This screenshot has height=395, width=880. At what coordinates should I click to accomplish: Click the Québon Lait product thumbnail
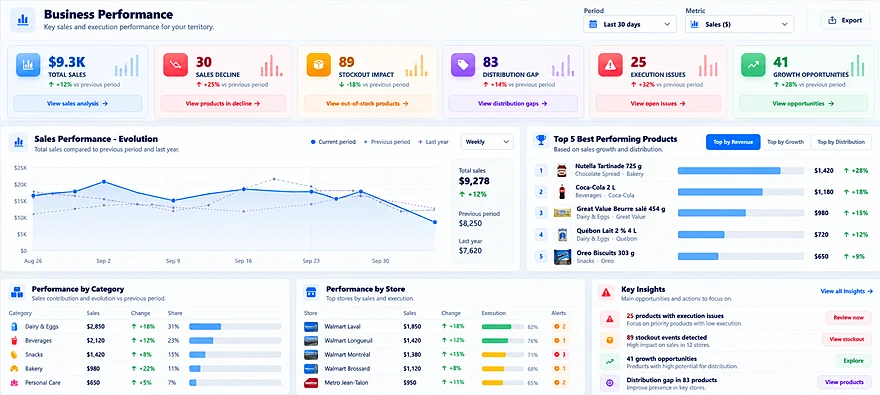[562, 235]
